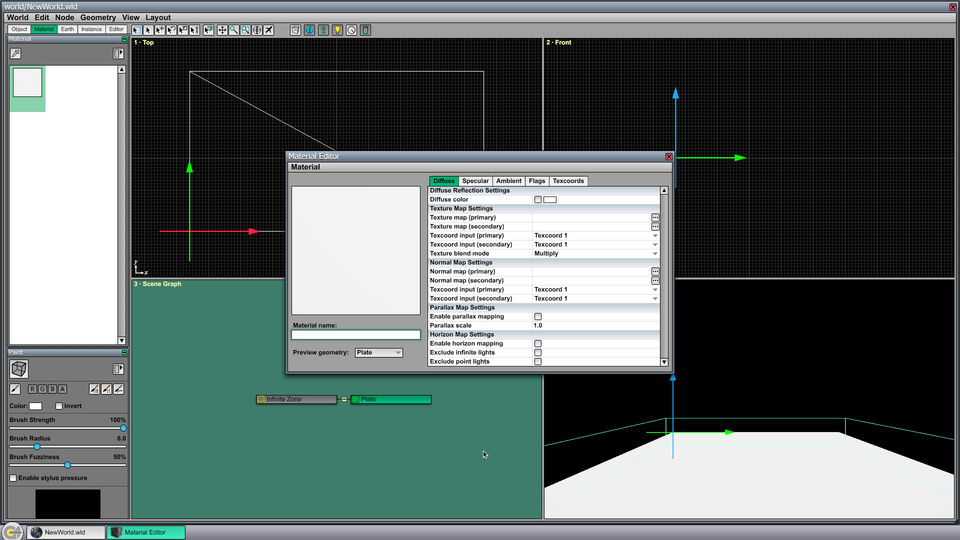
Task: Click the paint brush tool icon
Action: pyautogui.click(x=15, y=389)
